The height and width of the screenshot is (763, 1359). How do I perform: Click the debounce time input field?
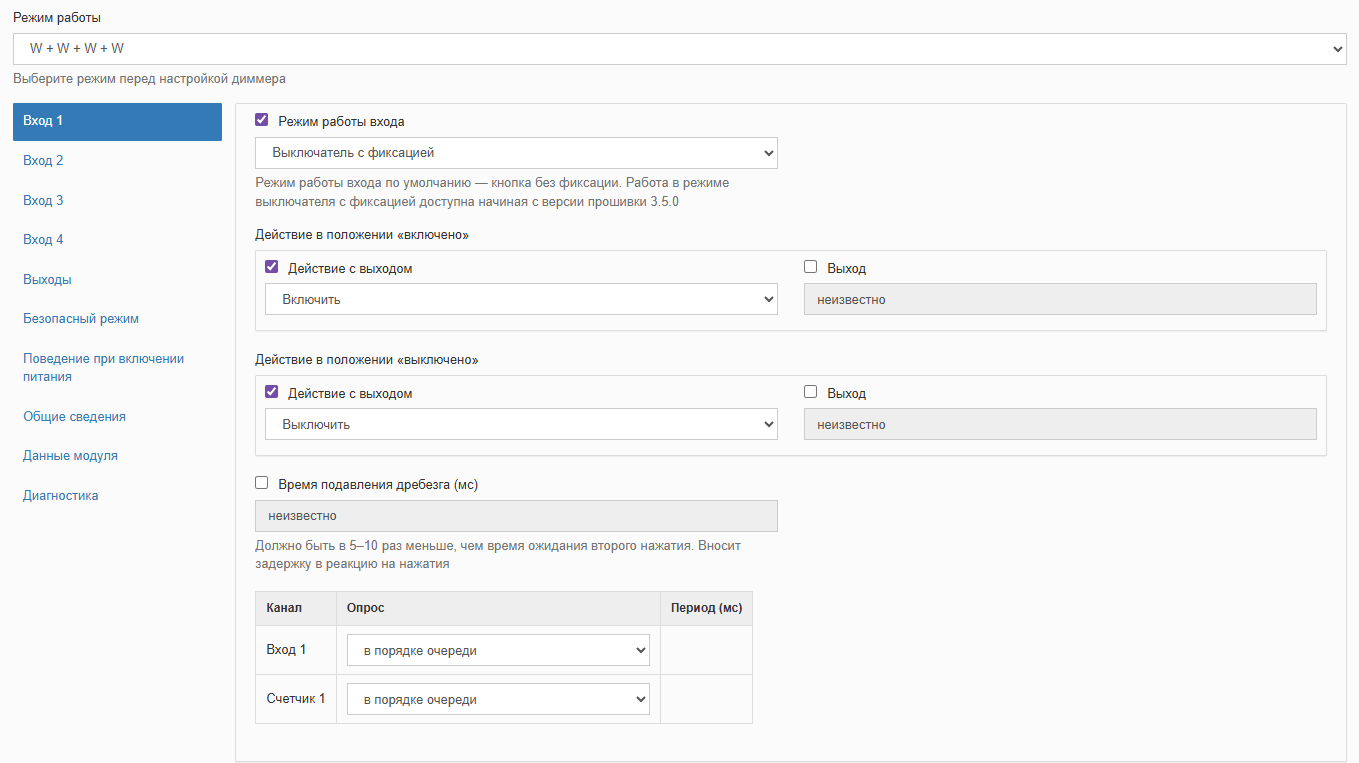click(516, 516)
